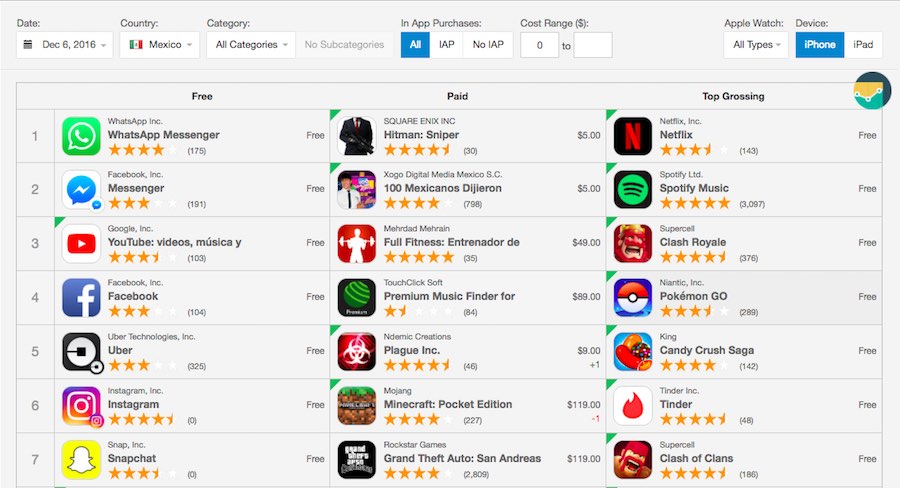Expand the Apple Watch All Types dropdown
Viewport: 900px width, 488px height.
coord(757,45)
